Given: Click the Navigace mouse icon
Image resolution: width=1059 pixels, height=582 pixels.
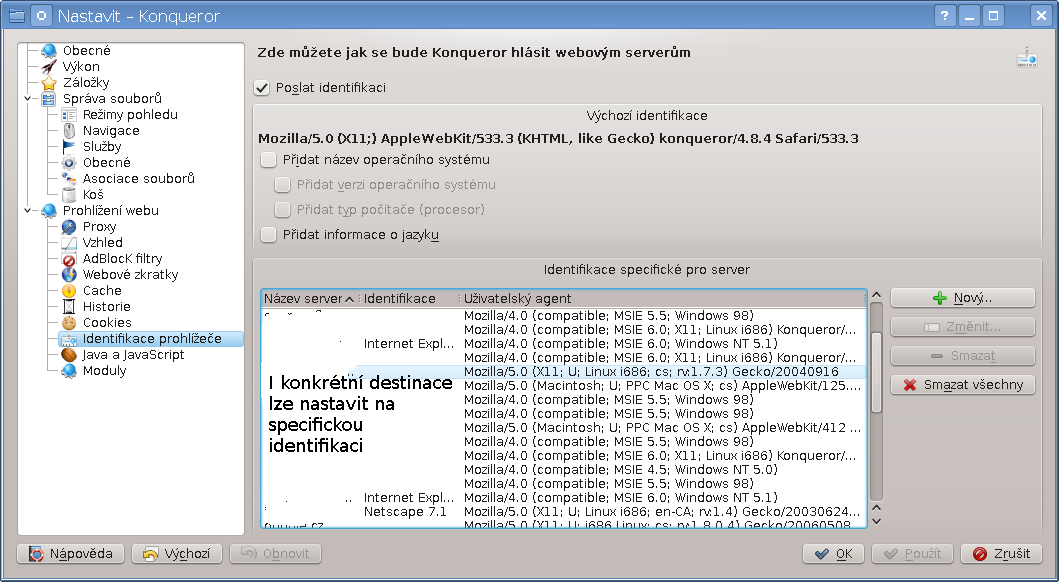Looking at the screenshot, I should pos(69,131).
